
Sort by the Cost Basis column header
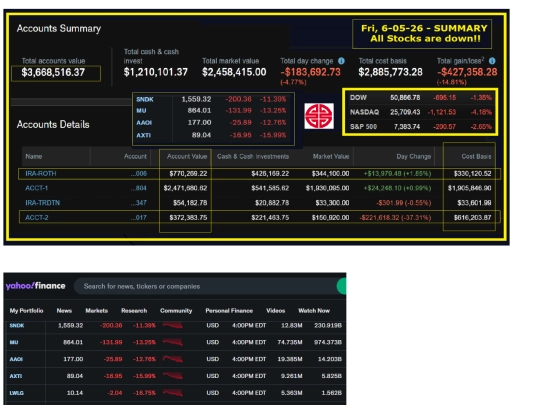[x=476, y=156]
